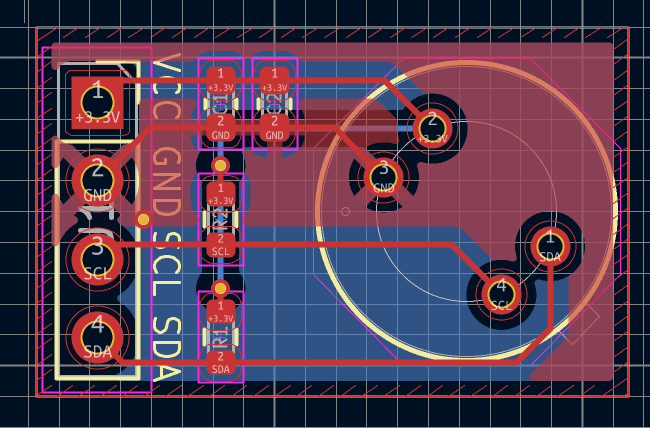This screenshot has width=650, height=428.
Task: Click header pad 4 labeled SDA
Action: coord(97,333)
